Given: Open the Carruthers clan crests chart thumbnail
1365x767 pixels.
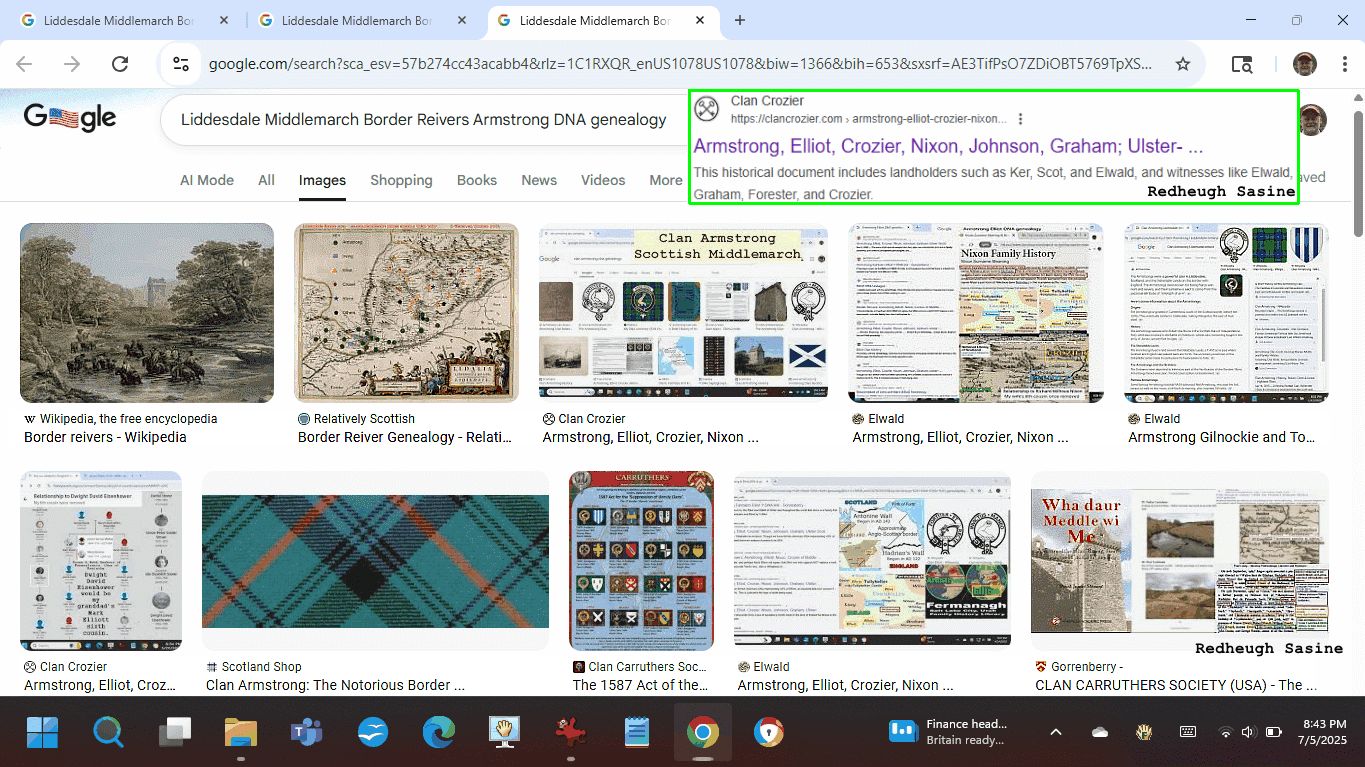Looking at the screenshot, I should [x=641, y=561].
